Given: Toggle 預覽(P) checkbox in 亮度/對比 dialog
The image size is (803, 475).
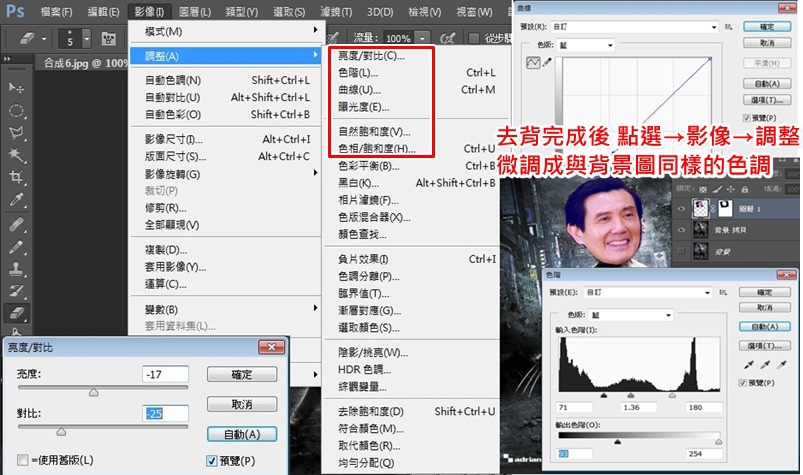Looking at the screenshot, I should pos(212,461).
